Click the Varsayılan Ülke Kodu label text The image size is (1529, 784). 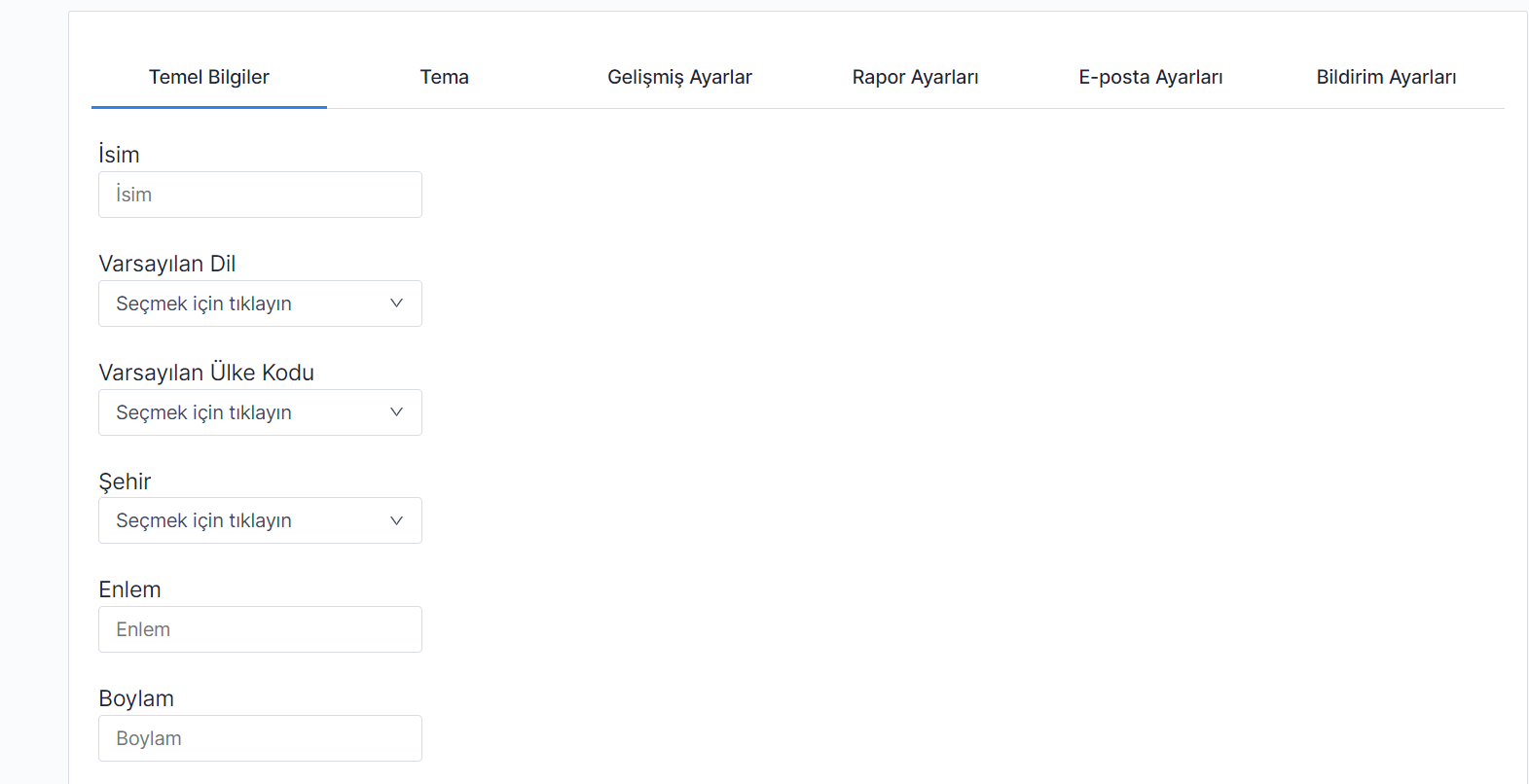coord(206,373)
